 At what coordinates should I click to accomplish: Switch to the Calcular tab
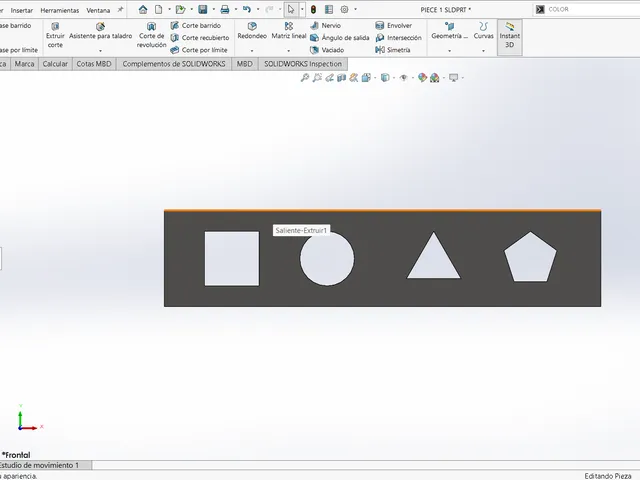[55, 64]
